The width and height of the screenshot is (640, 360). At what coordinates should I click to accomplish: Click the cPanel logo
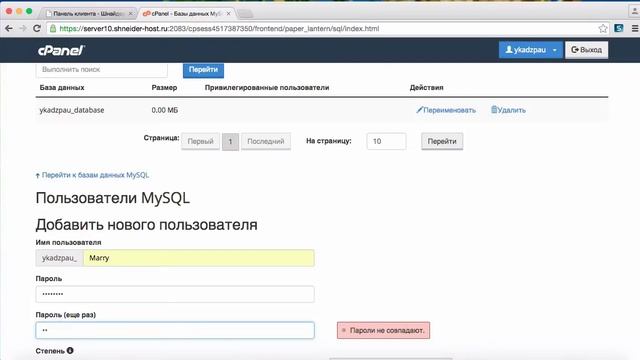(61, 50)
